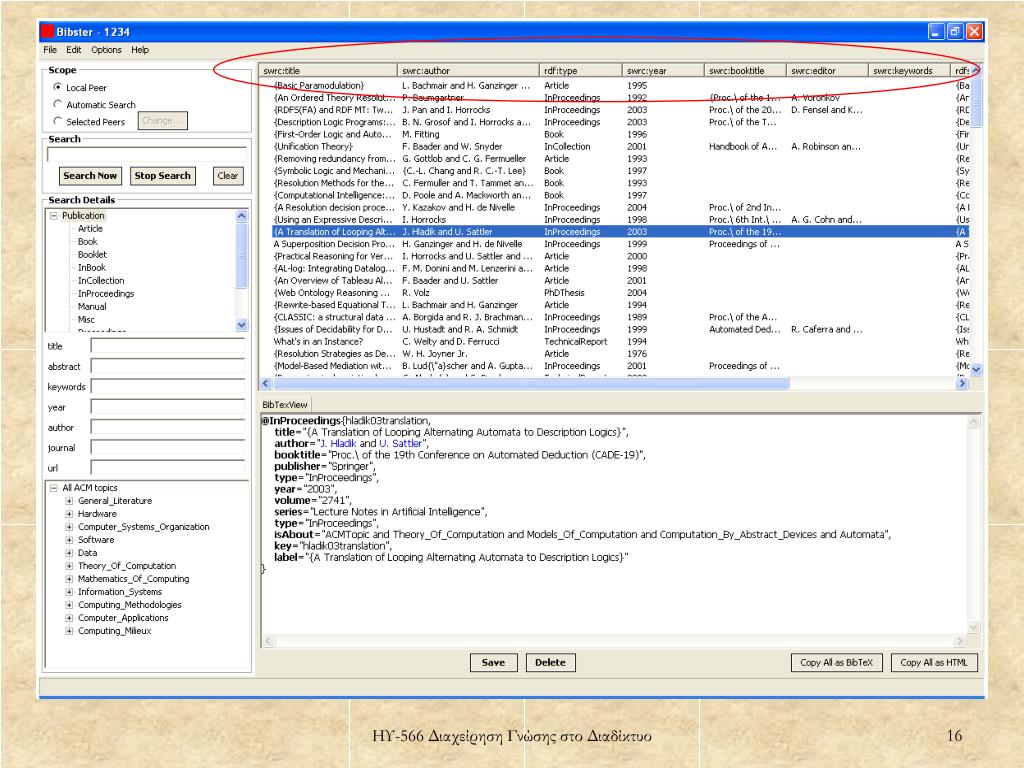Select Book in the Publication tree
The width and height of the screenshot is (1024, 768).
click(x=88, y=242)
